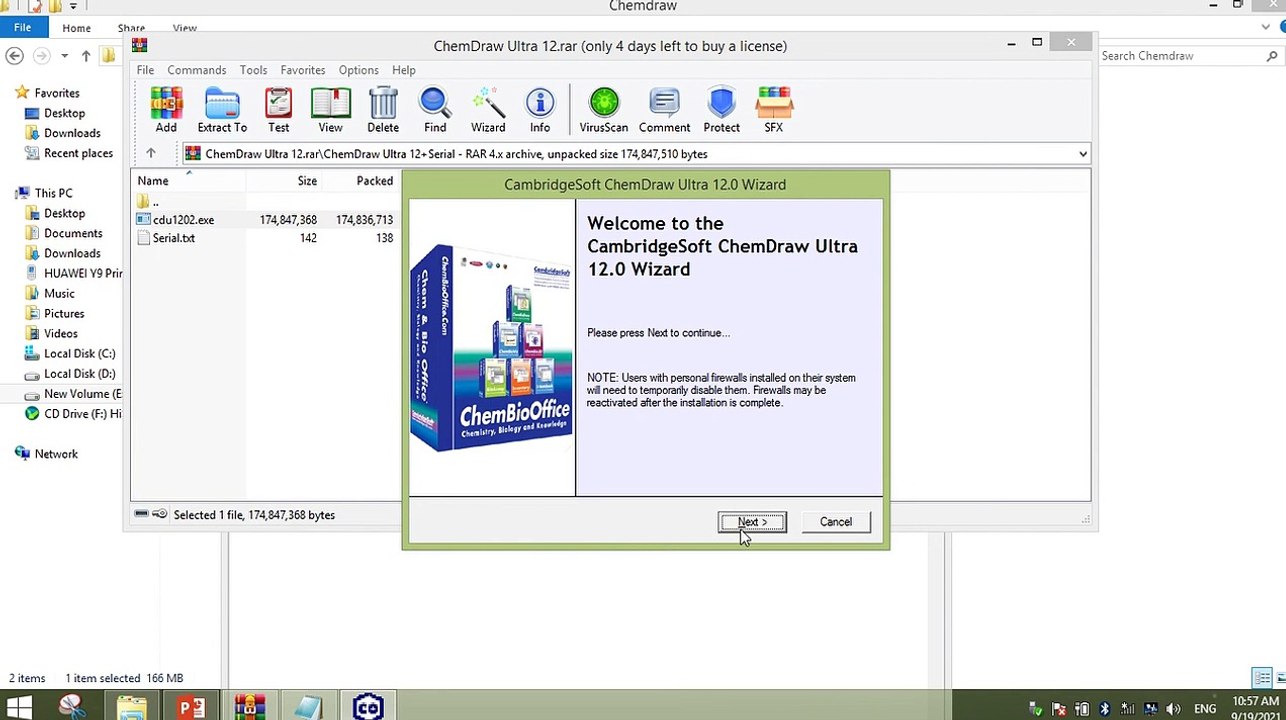Select This PC in navigation pane
The image size is (1286, 720).
tap(53, 193)
